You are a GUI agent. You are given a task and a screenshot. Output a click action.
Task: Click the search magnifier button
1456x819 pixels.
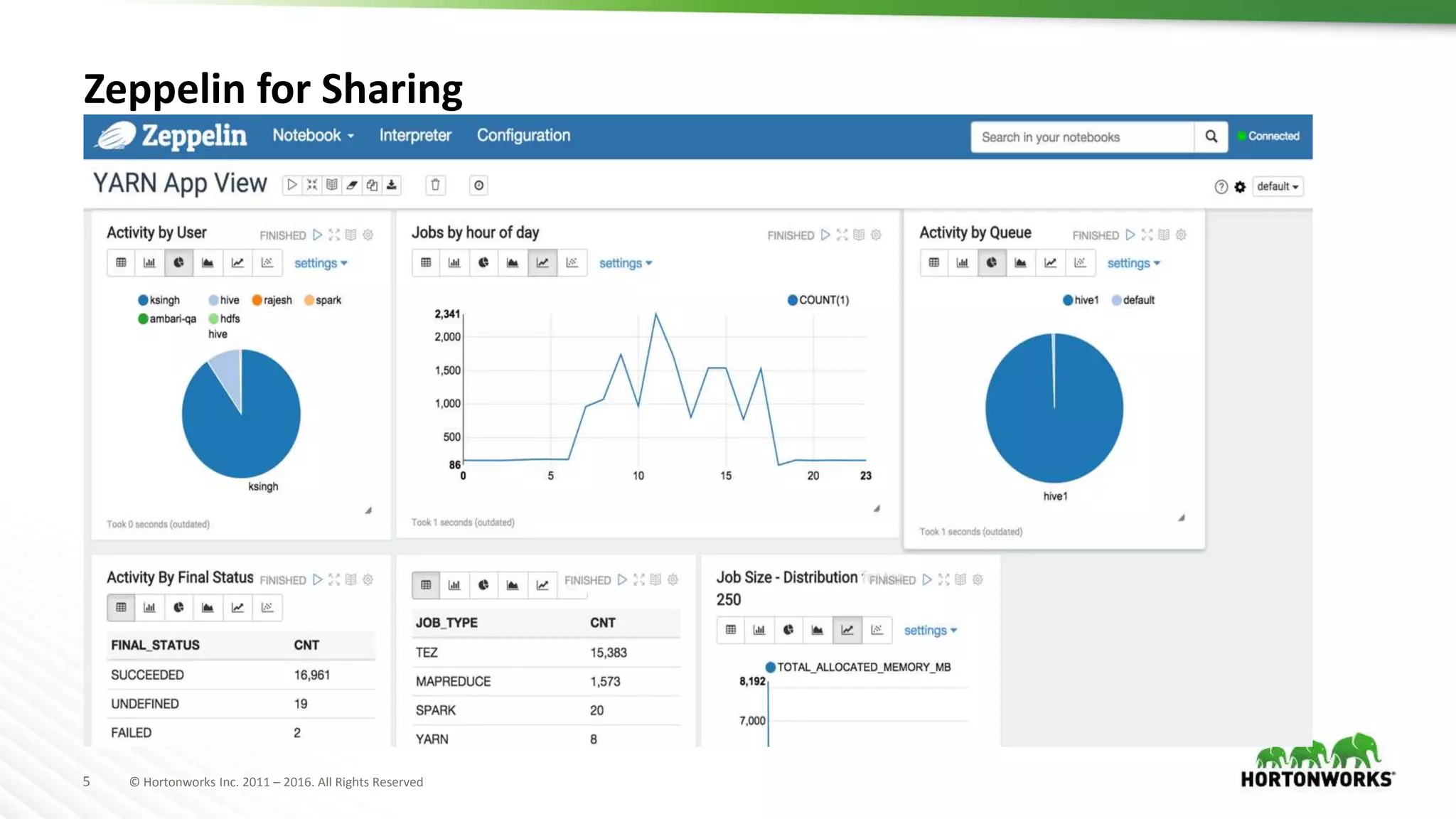click(x=1211, y=136)
